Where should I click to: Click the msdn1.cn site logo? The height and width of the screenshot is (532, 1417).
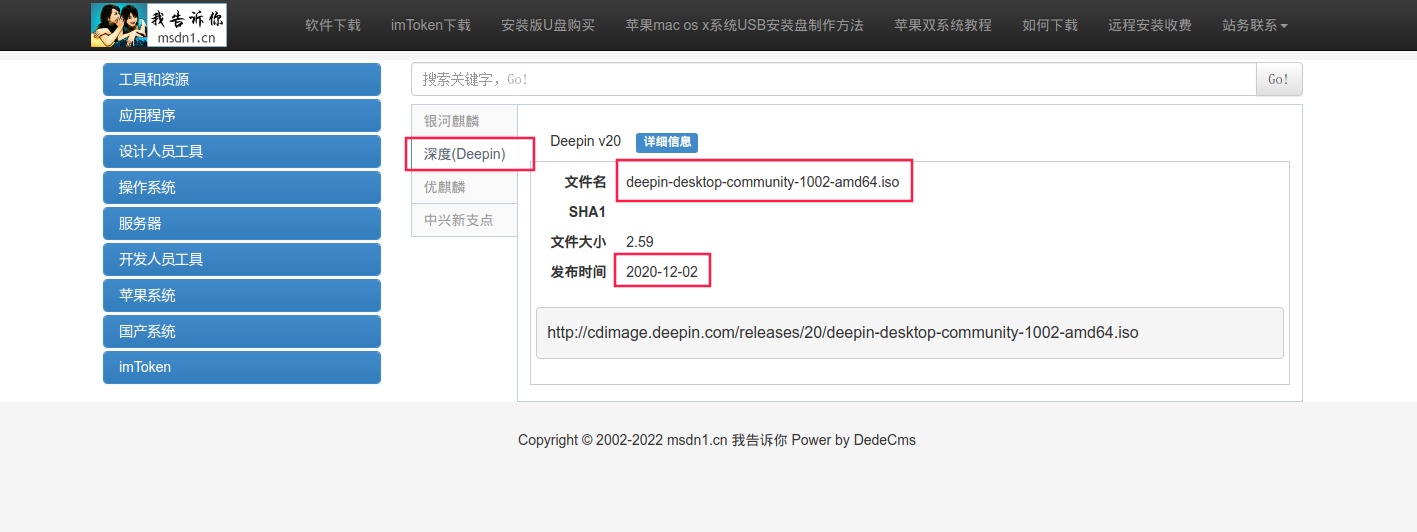tap(159, 25)
